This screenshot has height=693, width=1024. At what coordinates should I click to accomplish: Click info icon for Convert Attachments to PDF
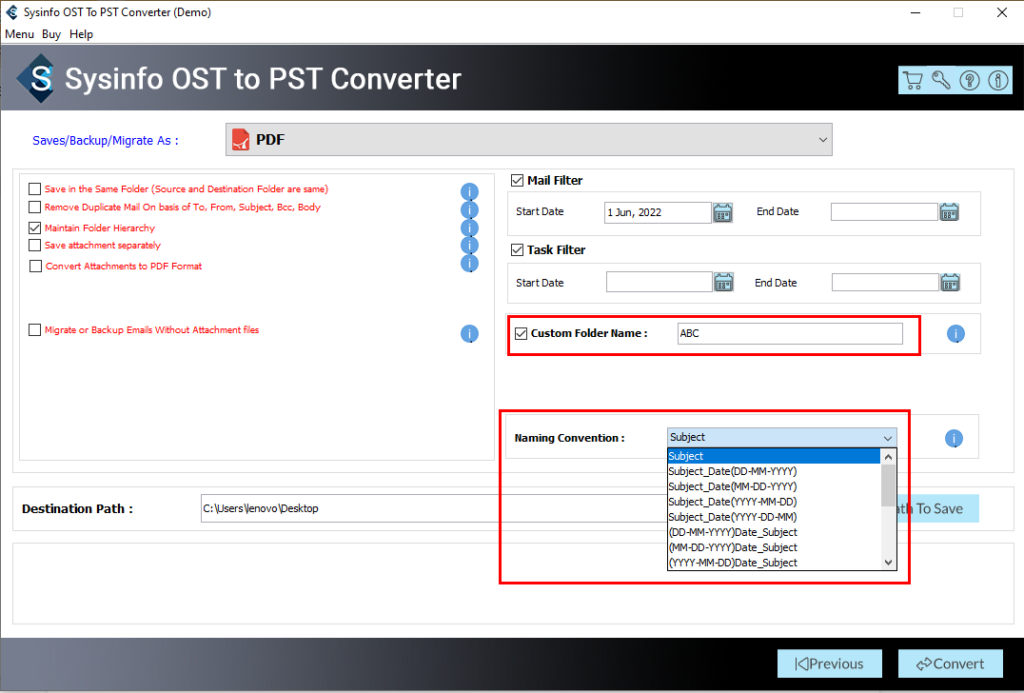tap(470, 263)
